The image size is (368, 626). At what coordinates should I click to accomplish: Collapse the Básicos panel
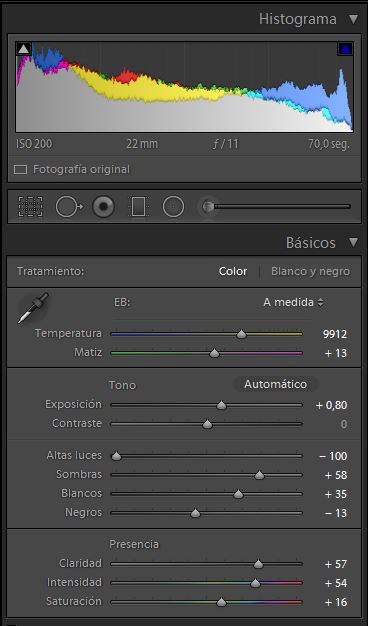(x=353, y=242)
